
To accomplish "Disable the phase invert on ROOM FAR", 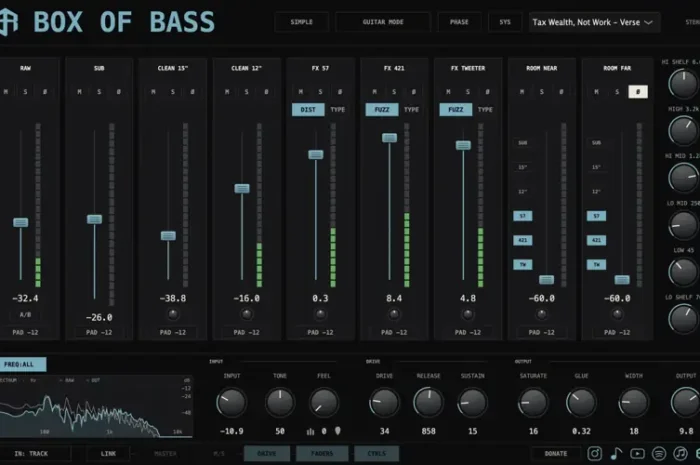I will (x=638, y=92).
